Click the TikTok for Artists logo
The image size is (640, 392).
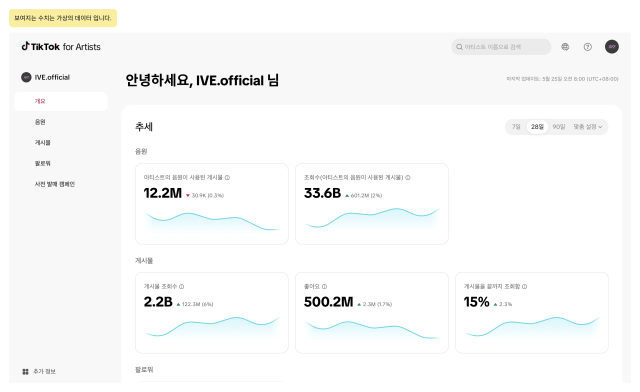coord(61,47)
